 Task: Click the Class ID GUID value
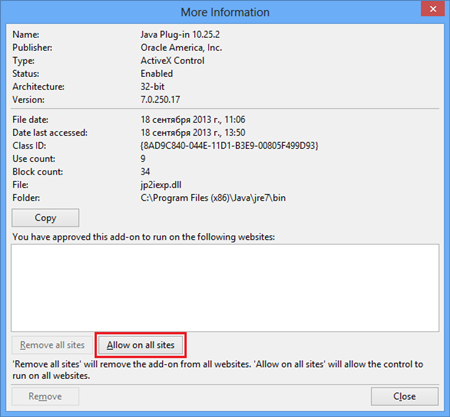[229, 146]
